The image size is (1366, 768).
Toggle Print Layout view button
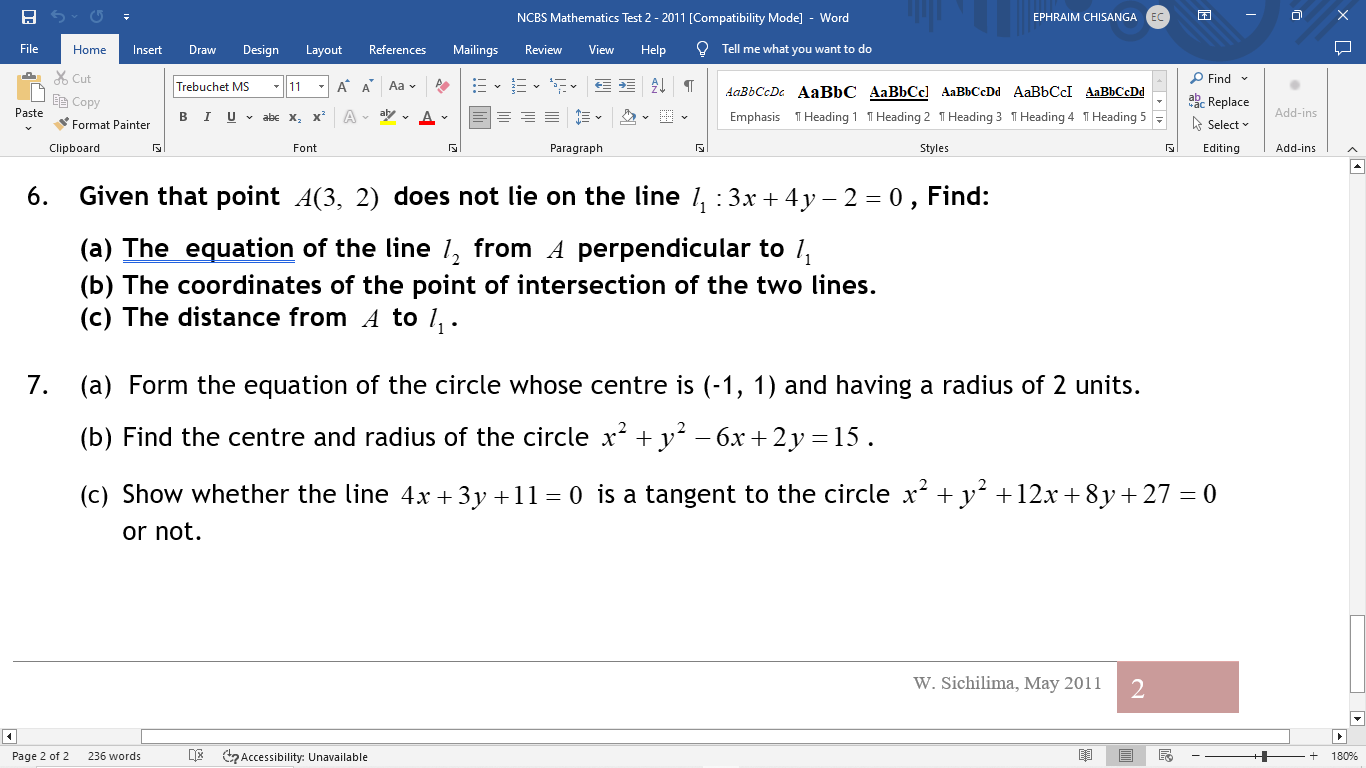click(1126, 756)
